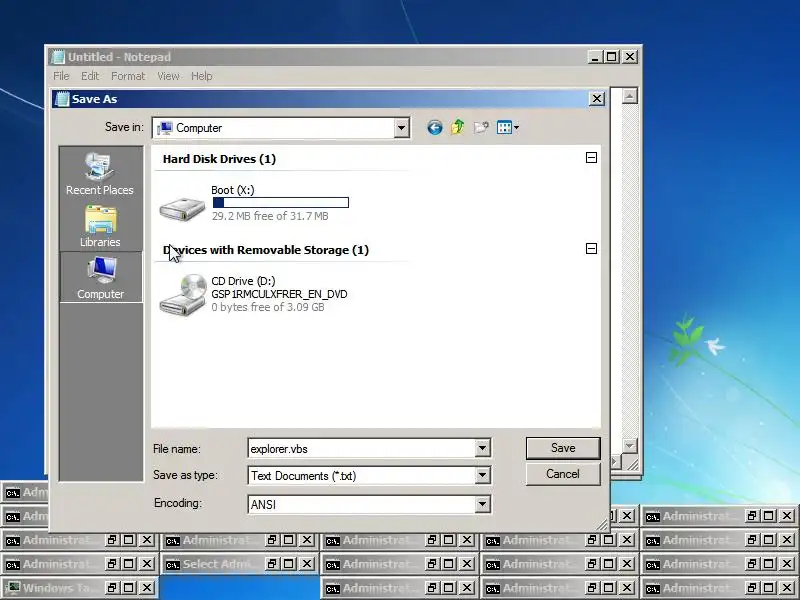Click Boot (X:) capacity bar
Image resolution: width=800 pixels, height=600 pixels.
pyautogui.click(x=281, y=203)
